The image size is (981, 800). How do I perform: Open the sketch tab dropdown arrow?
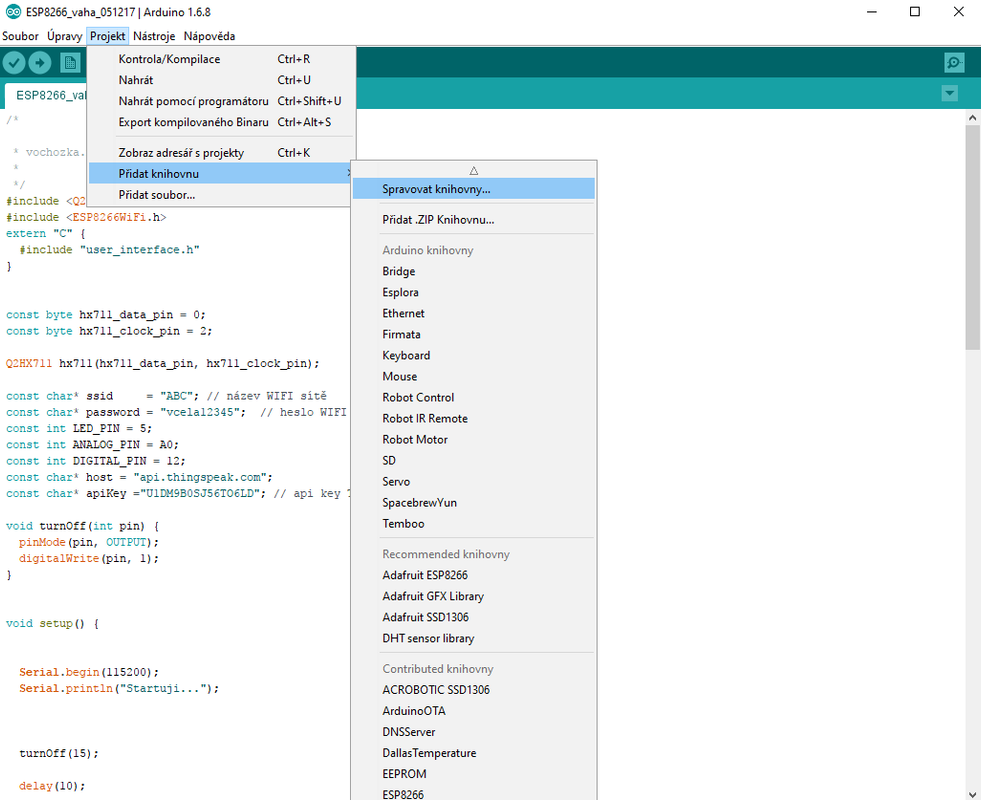pos(949,94)
